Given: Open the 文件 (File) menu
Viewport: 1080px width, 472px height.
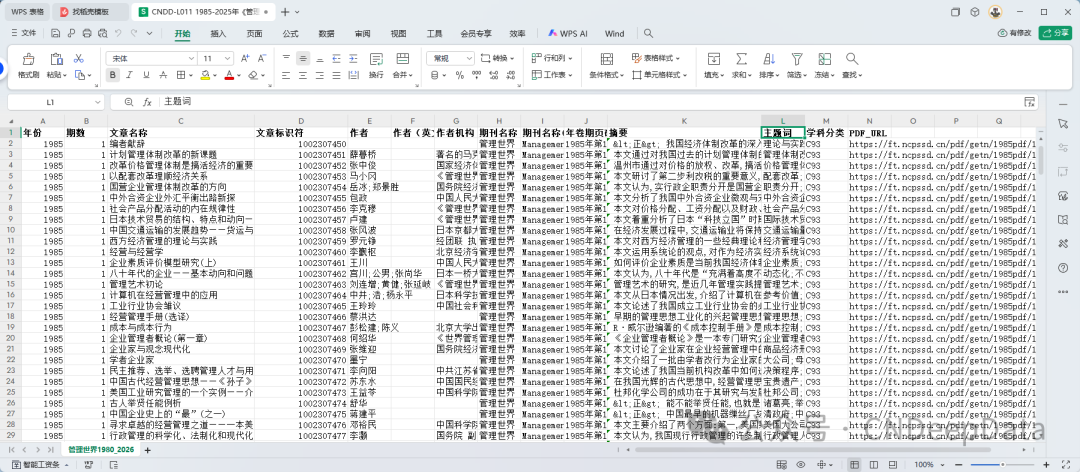Looking at the screenshot, I should coord(23,33).
